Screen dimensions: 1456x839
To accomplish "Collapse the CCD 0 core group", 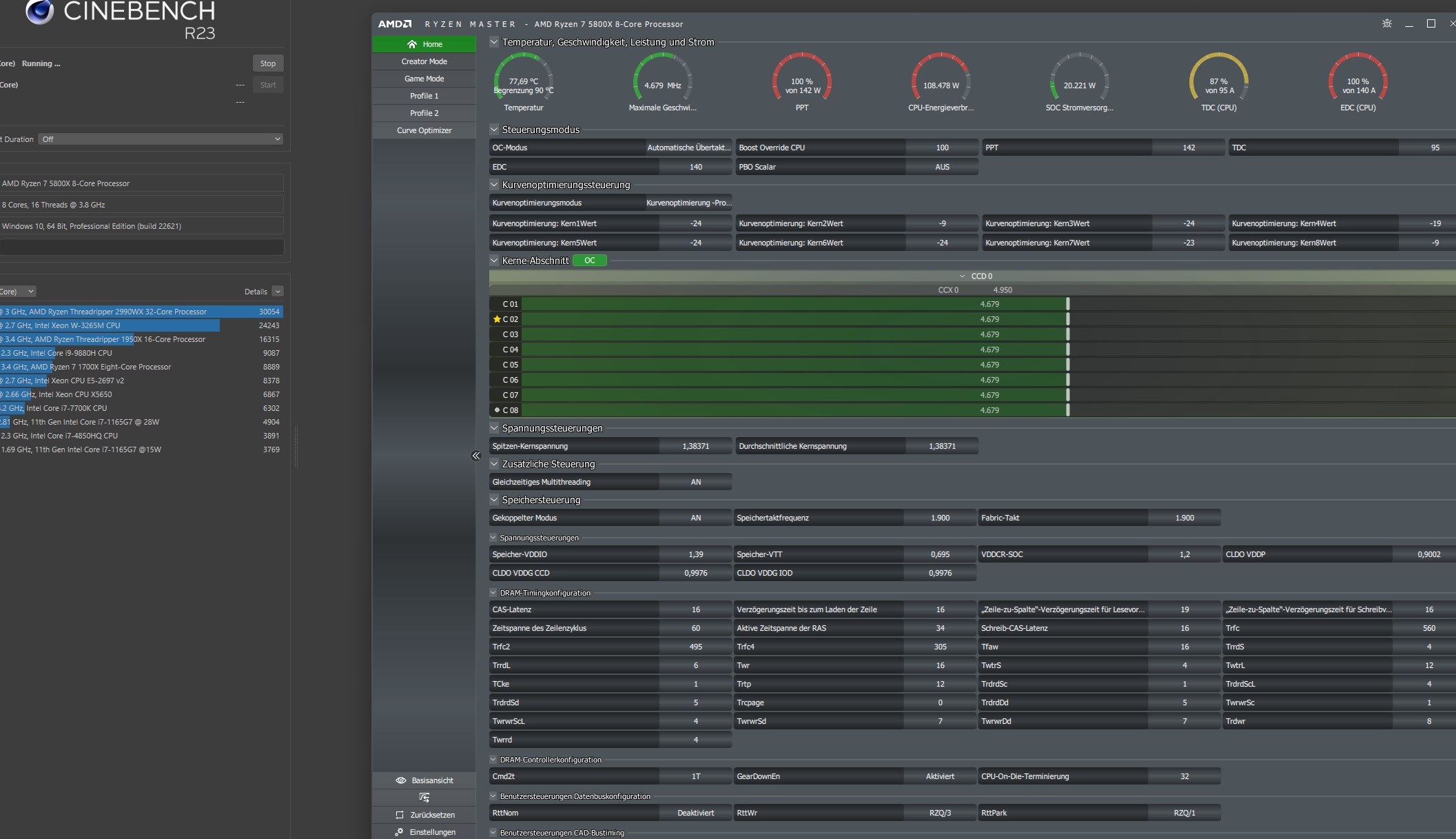I will coord(962,276).
